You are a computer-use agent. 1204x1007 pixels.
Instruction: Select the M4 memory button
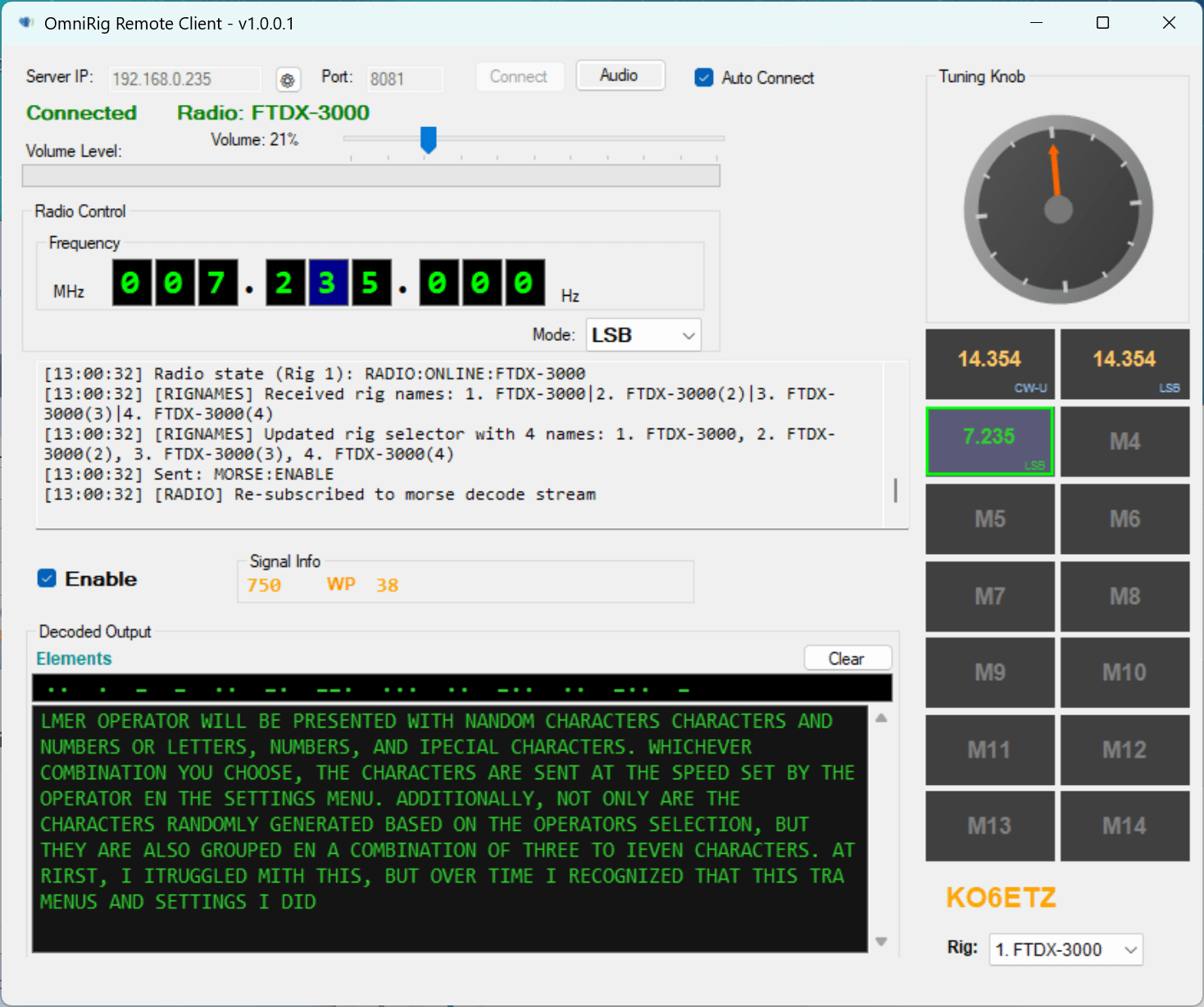coord(1124,442)
